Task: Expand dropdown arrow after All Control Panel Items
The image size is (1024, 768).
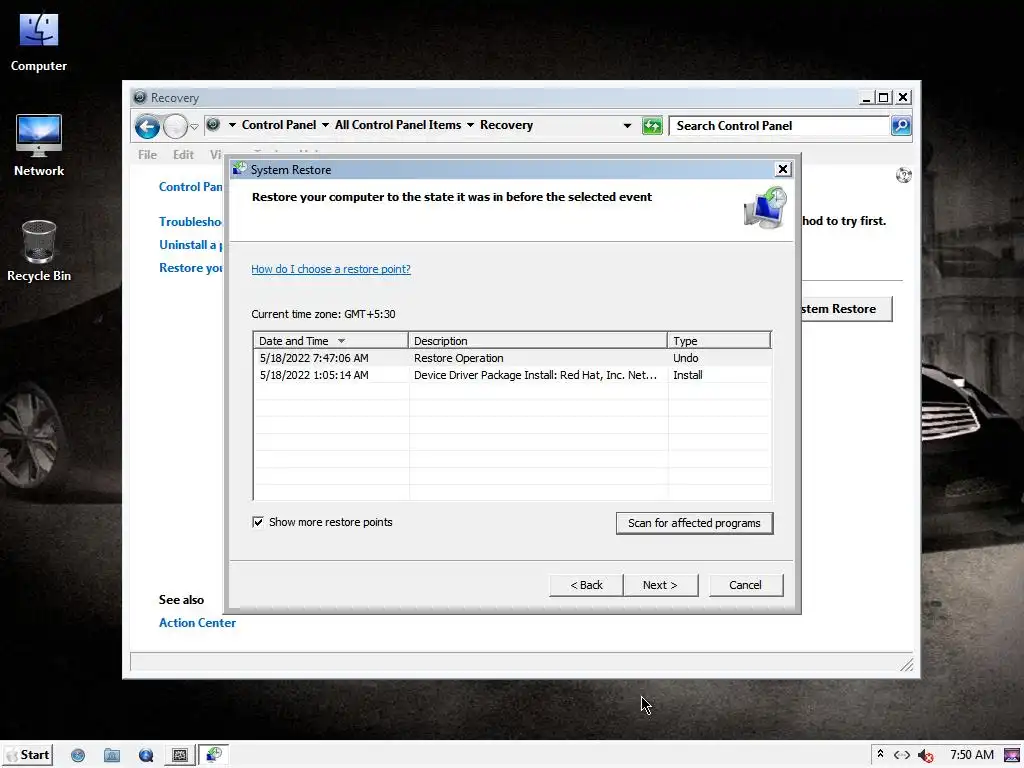Action: point(470,125)
